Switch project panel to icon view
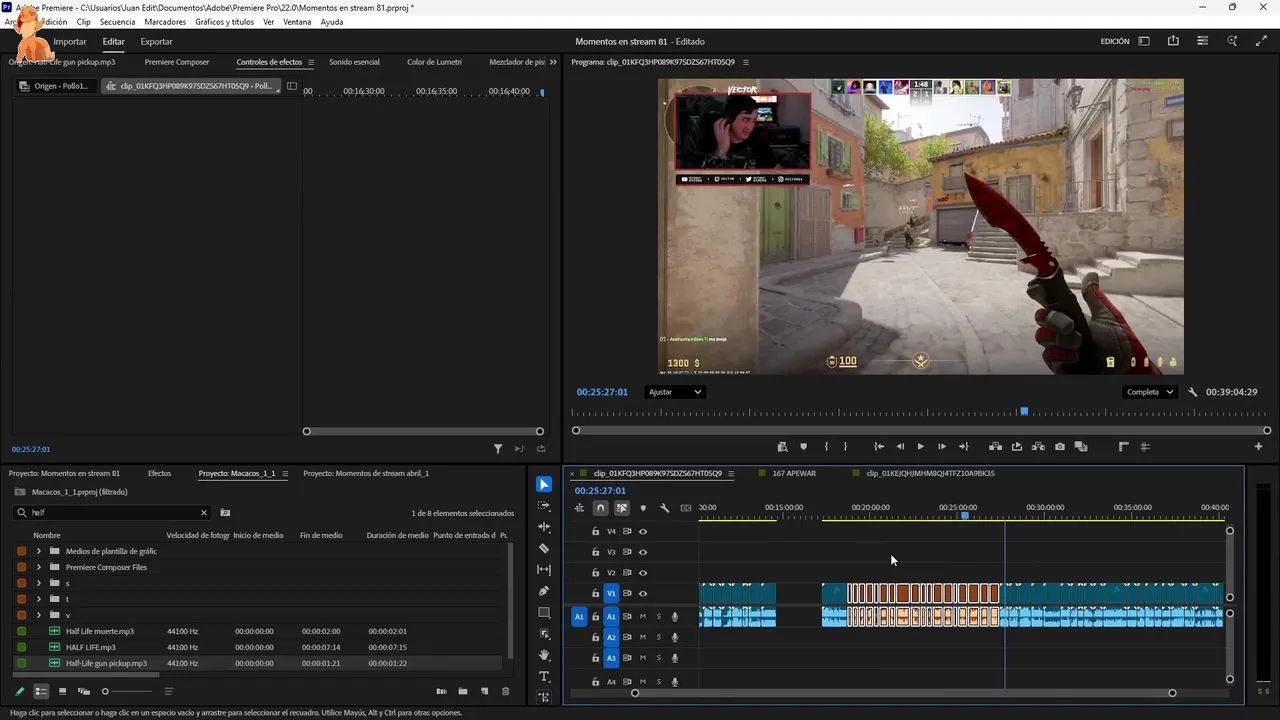1280x720 pixels. coord(62,691)
